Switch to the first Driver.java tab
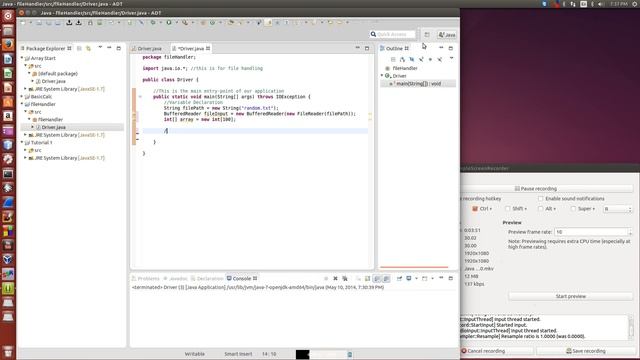The height and width of the screenshot is (360, 640). (150, 49)
